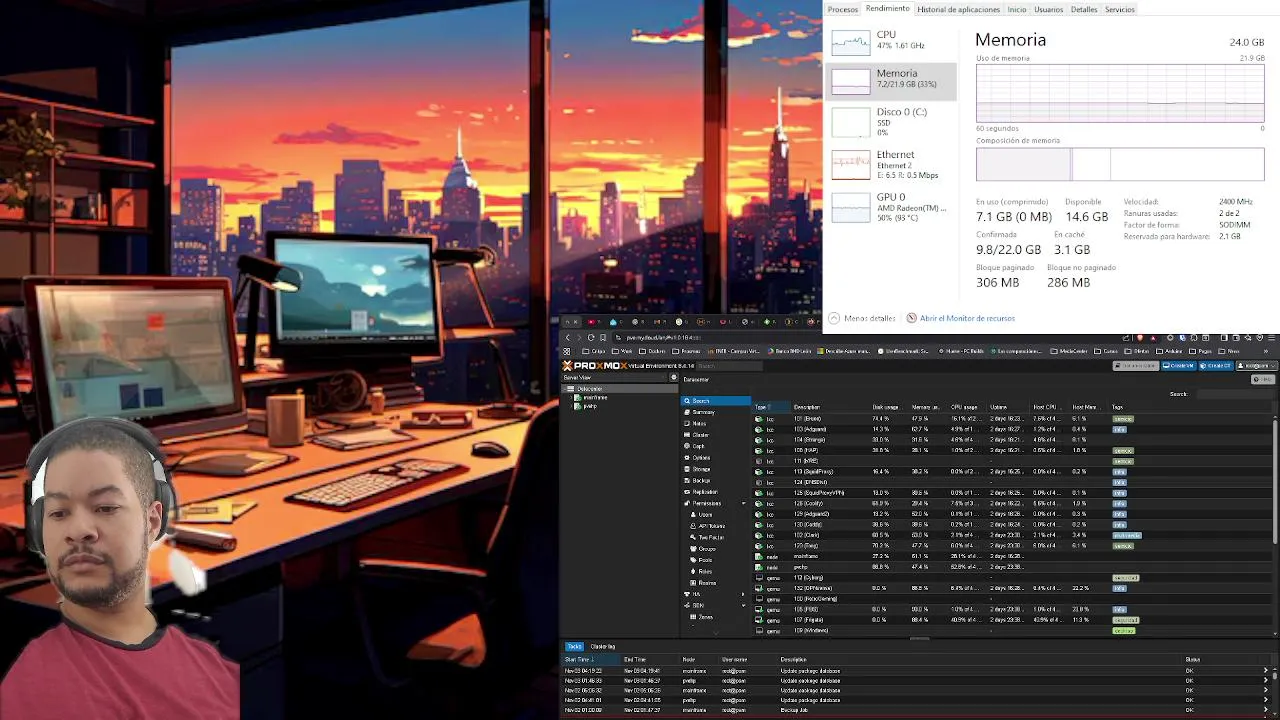The height and width of the screenshot is (720, 1280).
Task: Open the MediaCenter bookmarks folder
Action: point(1071,351)
